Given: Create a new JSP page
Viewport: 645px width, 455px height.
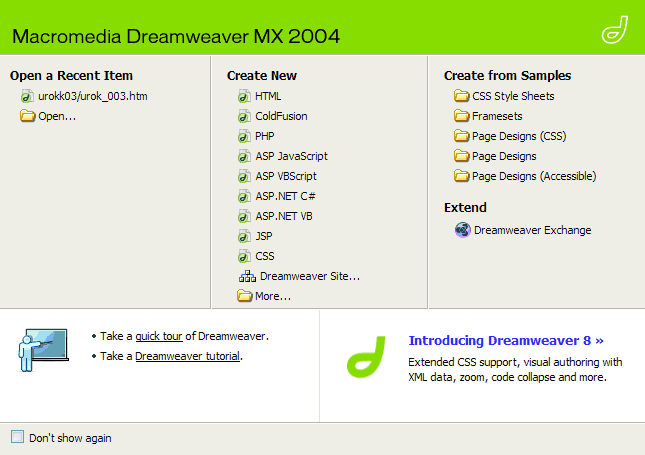Looking at the screenshot, I should pyautogui.click(x=264, y=236).
